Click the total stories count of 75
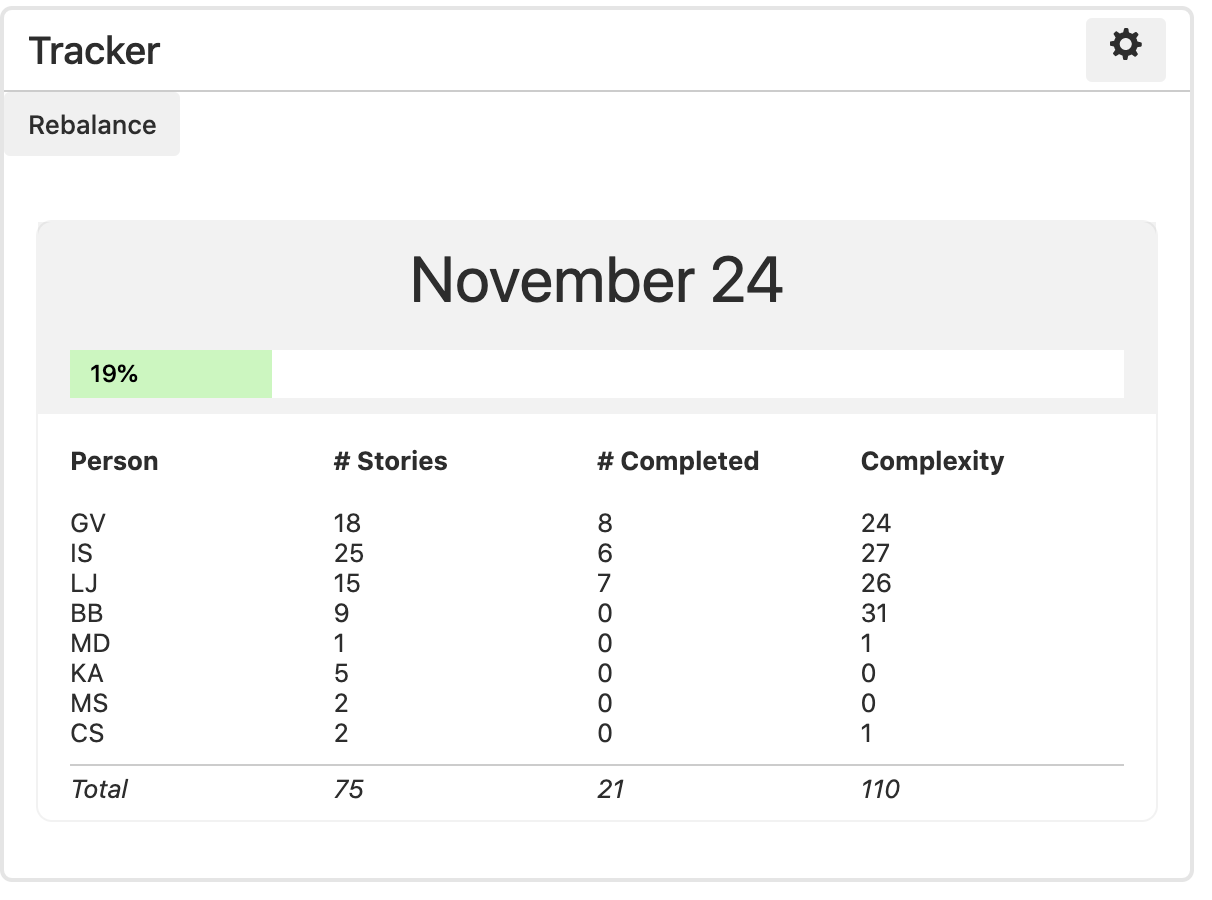Image resolution: width=1212 pixels, height=900 pixels. [345, 789]
